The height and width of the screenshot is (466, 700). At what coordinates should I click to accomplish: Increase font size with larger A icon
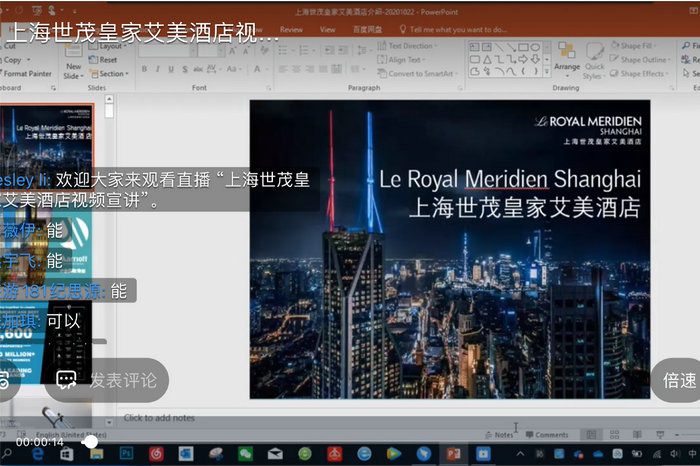click(233, 51)
